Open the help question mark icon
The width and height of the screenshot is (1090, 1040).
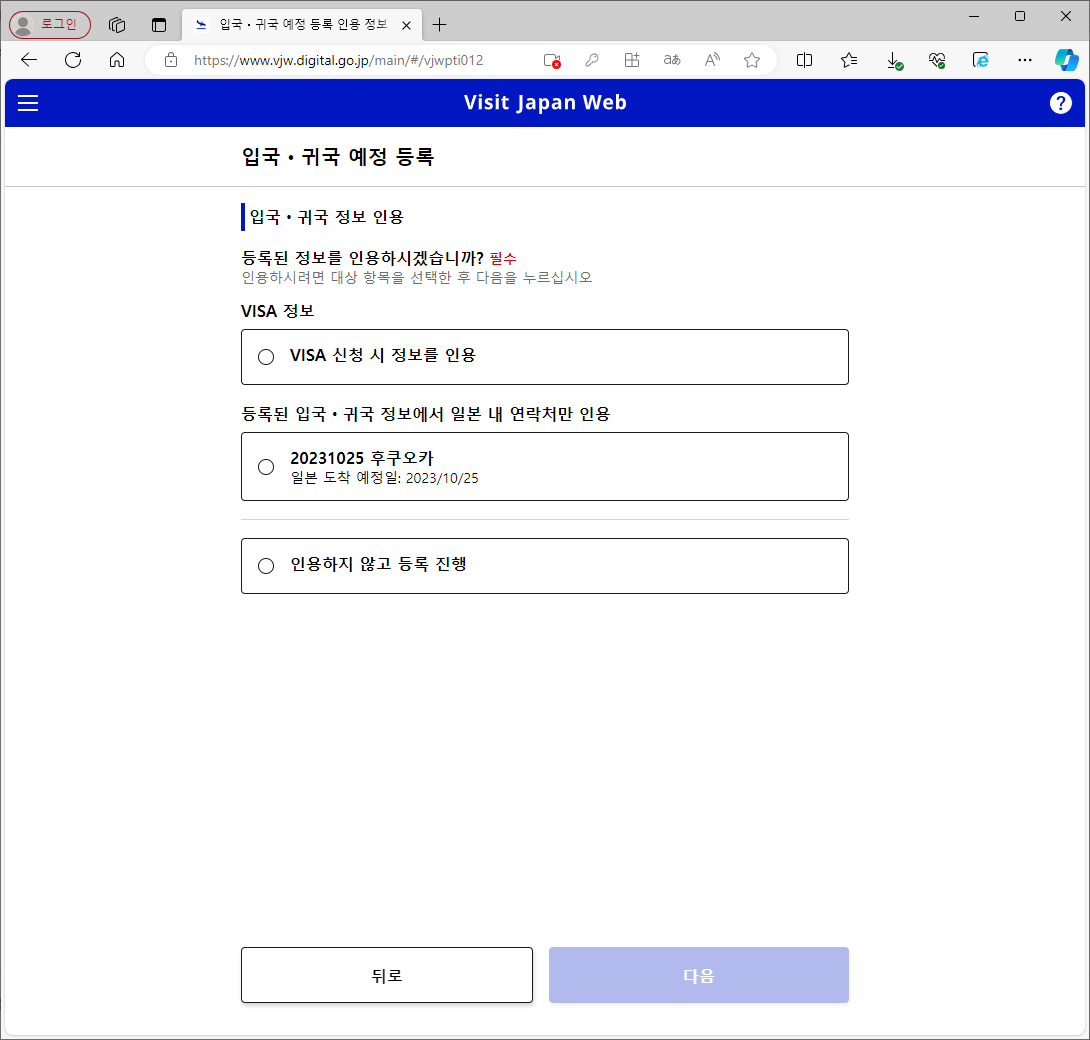click(x=1060, y=103)
